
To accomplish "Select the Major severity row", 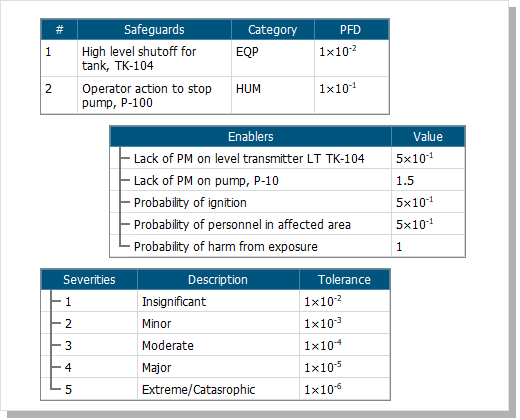I will (x=215, y=367).
